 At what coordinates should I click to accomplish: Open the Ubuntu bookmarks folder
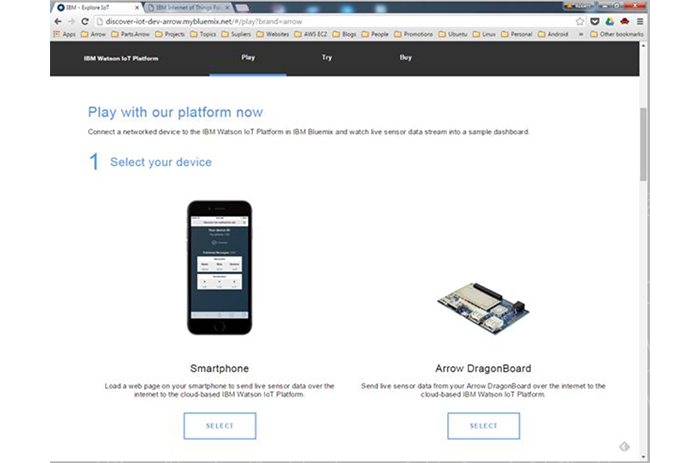pos(453,34)
